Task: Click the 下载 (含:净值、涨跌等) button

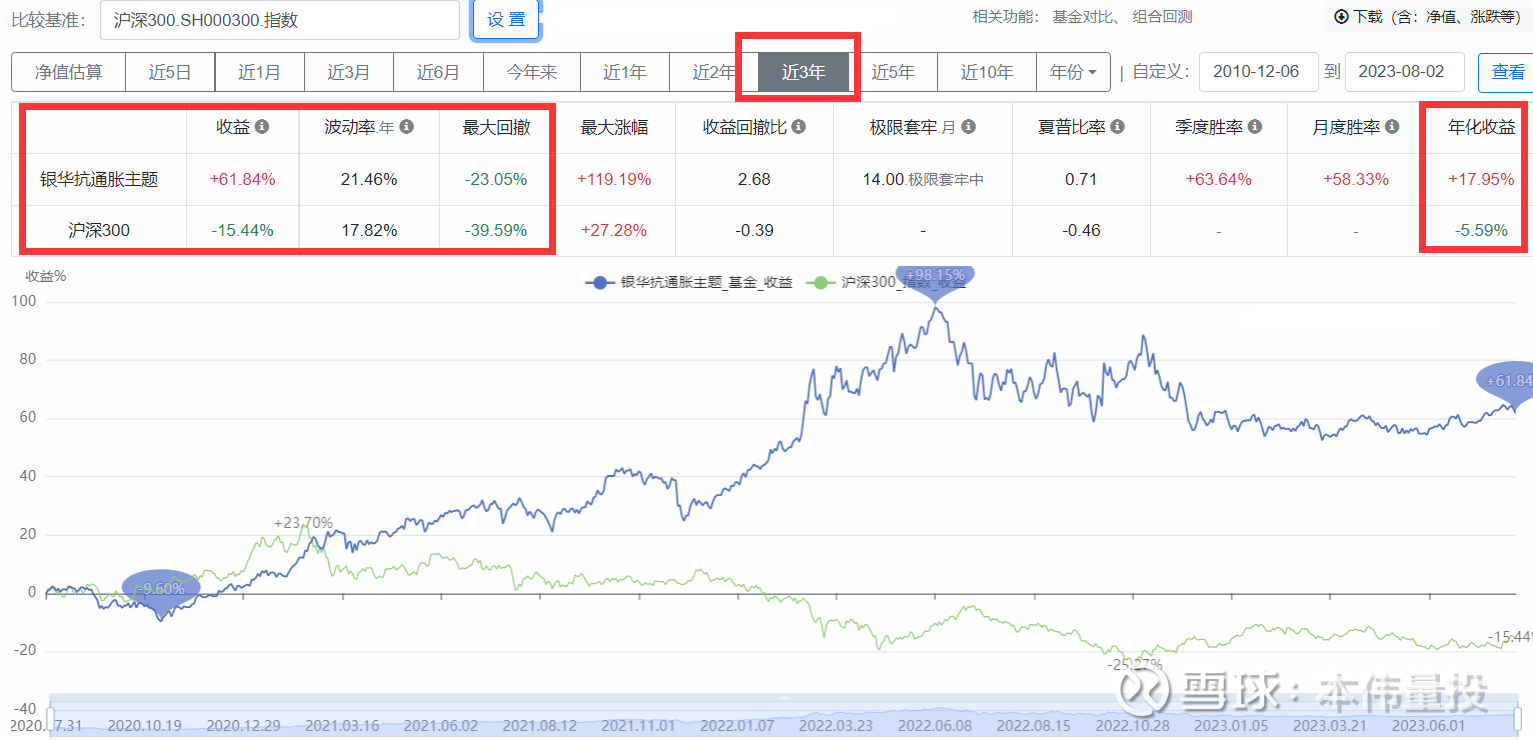Action: [1428, 16]
